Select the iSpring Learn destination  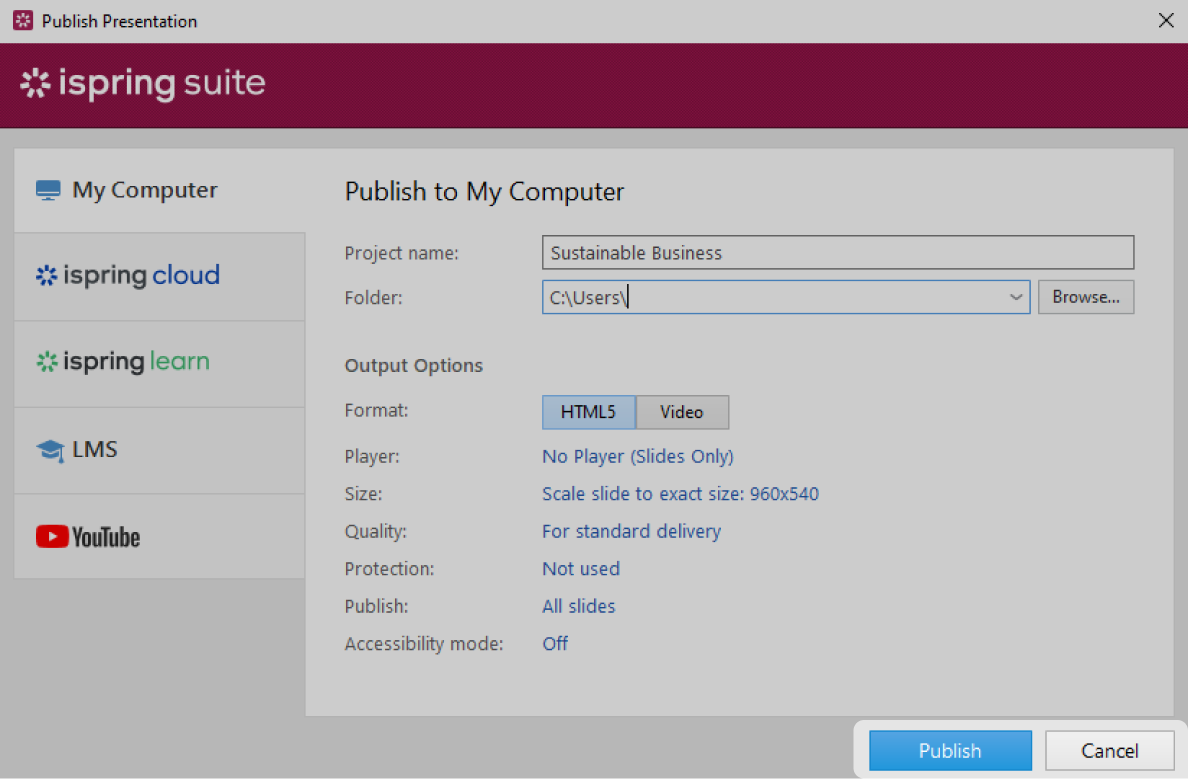[x=122, y=362]
